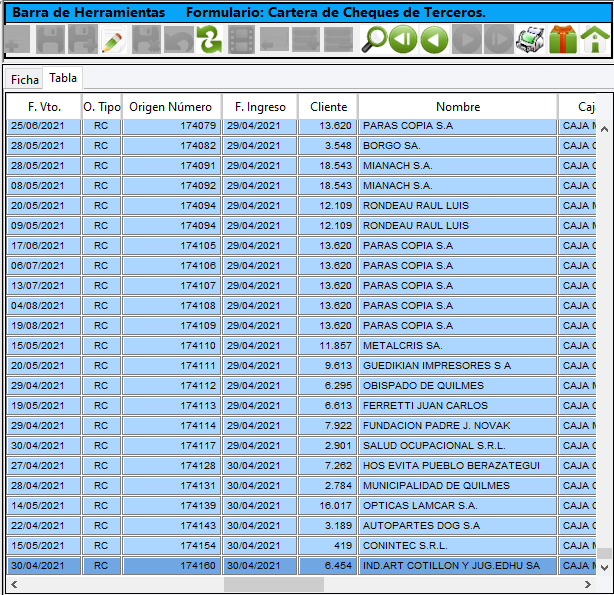This screenshot has height=595, width=614.
Task: Click the greyed-out last record button
Action: (x=498, y=39)
